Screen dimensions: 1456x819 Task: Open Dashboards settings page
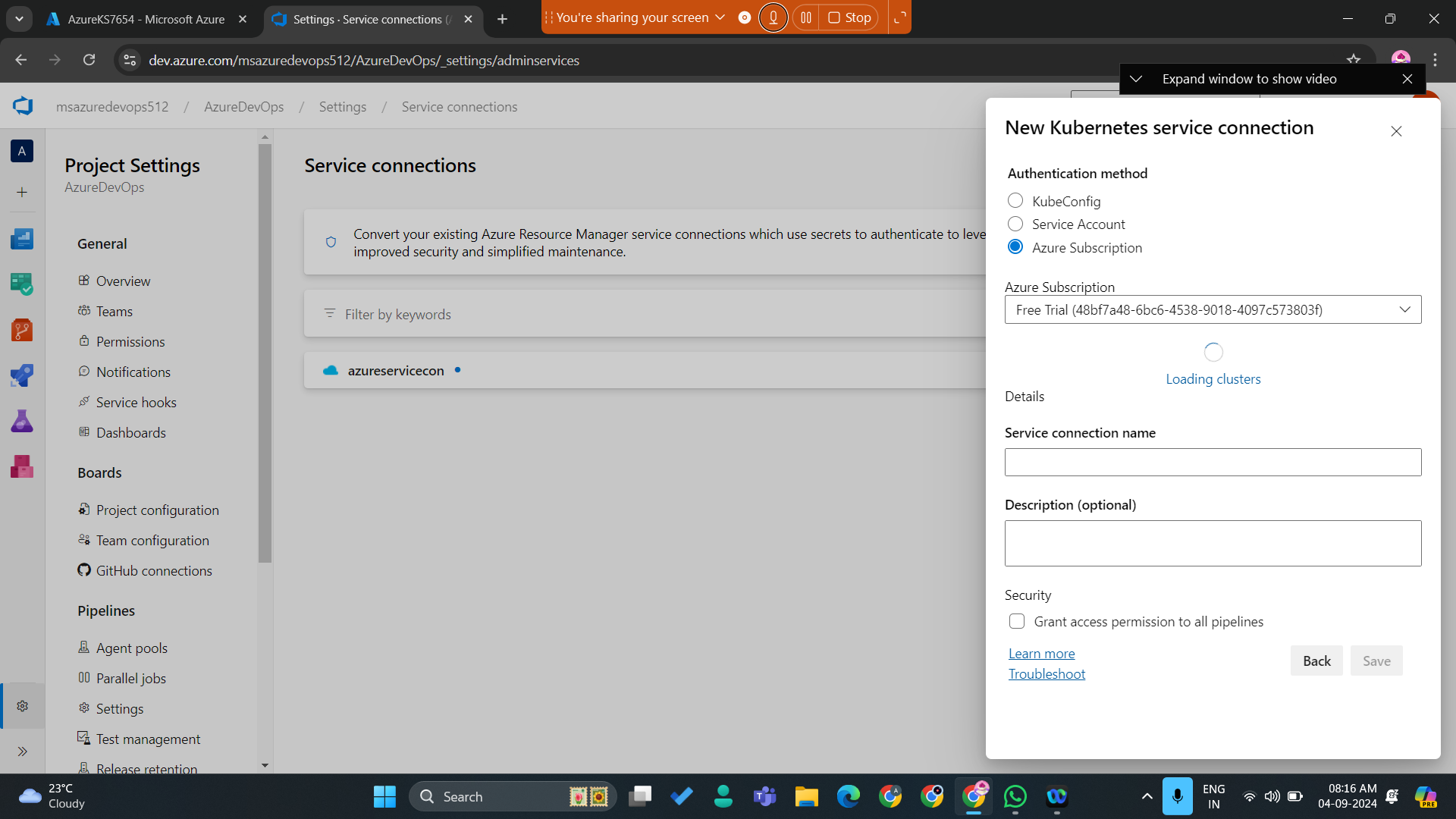(x=130, y=433)
